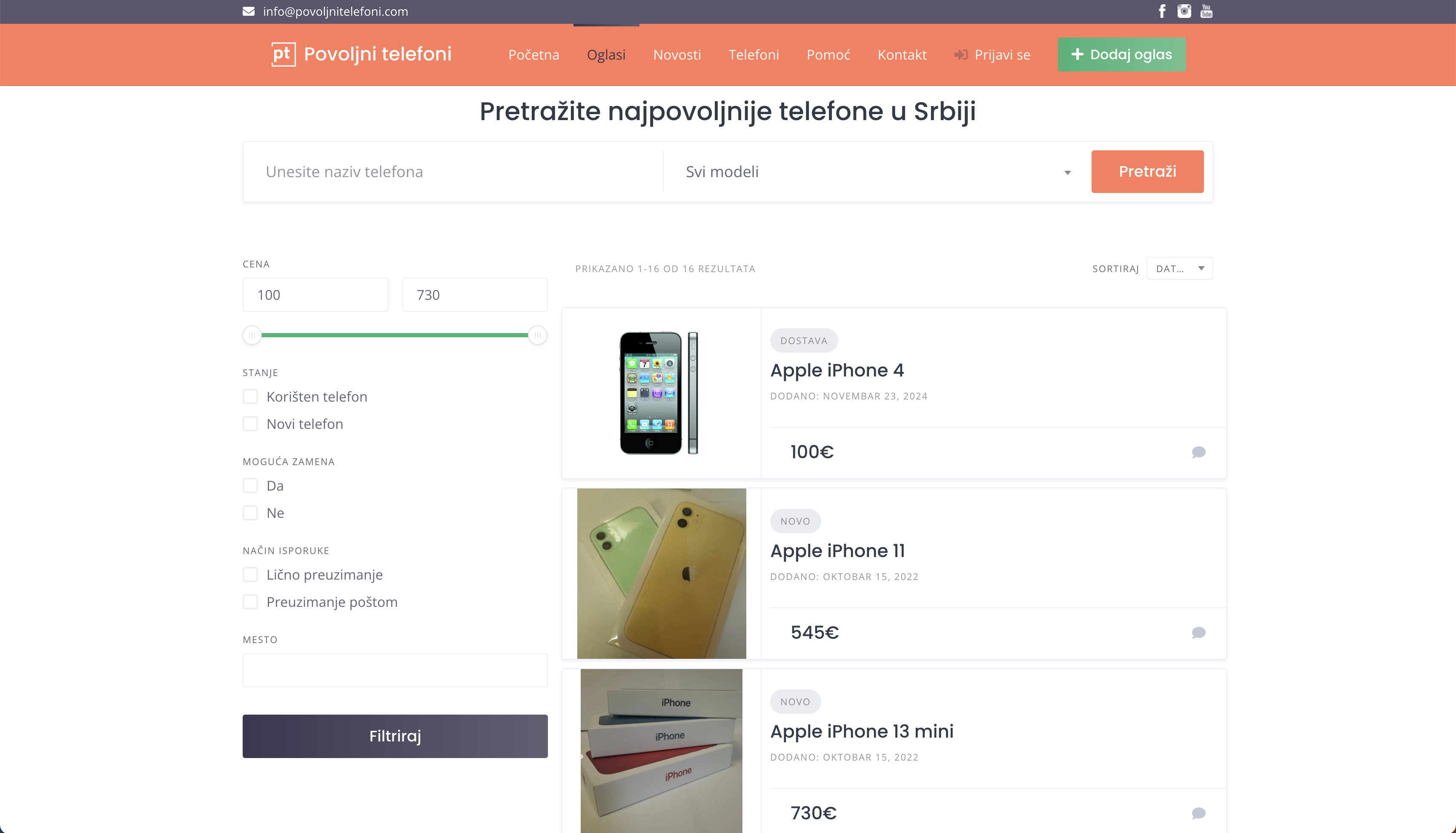The image size is (1456, 833).
Task: Open the Svi modeli dropdown
Action: 877,172
